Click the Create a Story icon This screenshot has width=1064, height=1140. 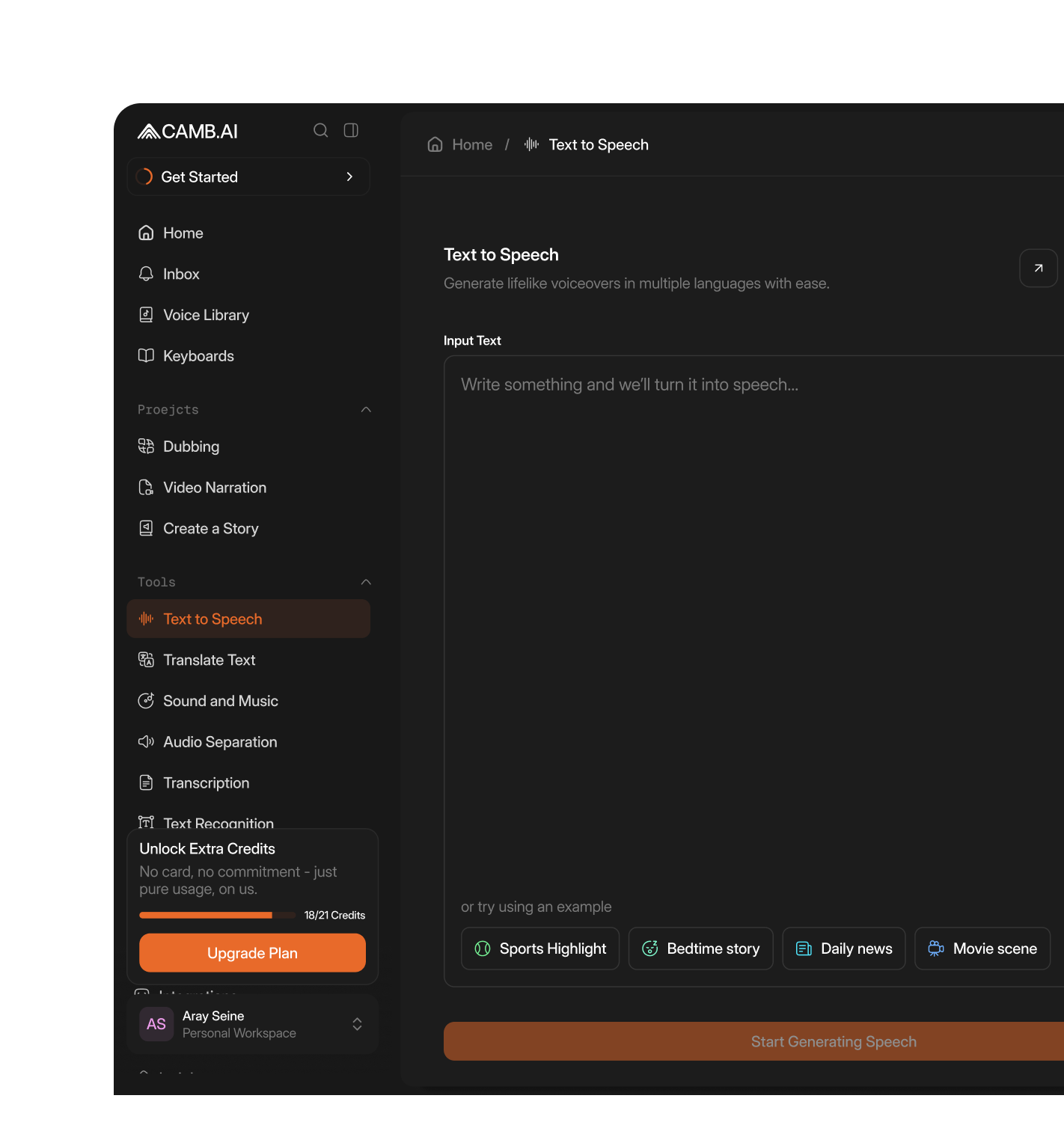146,529
